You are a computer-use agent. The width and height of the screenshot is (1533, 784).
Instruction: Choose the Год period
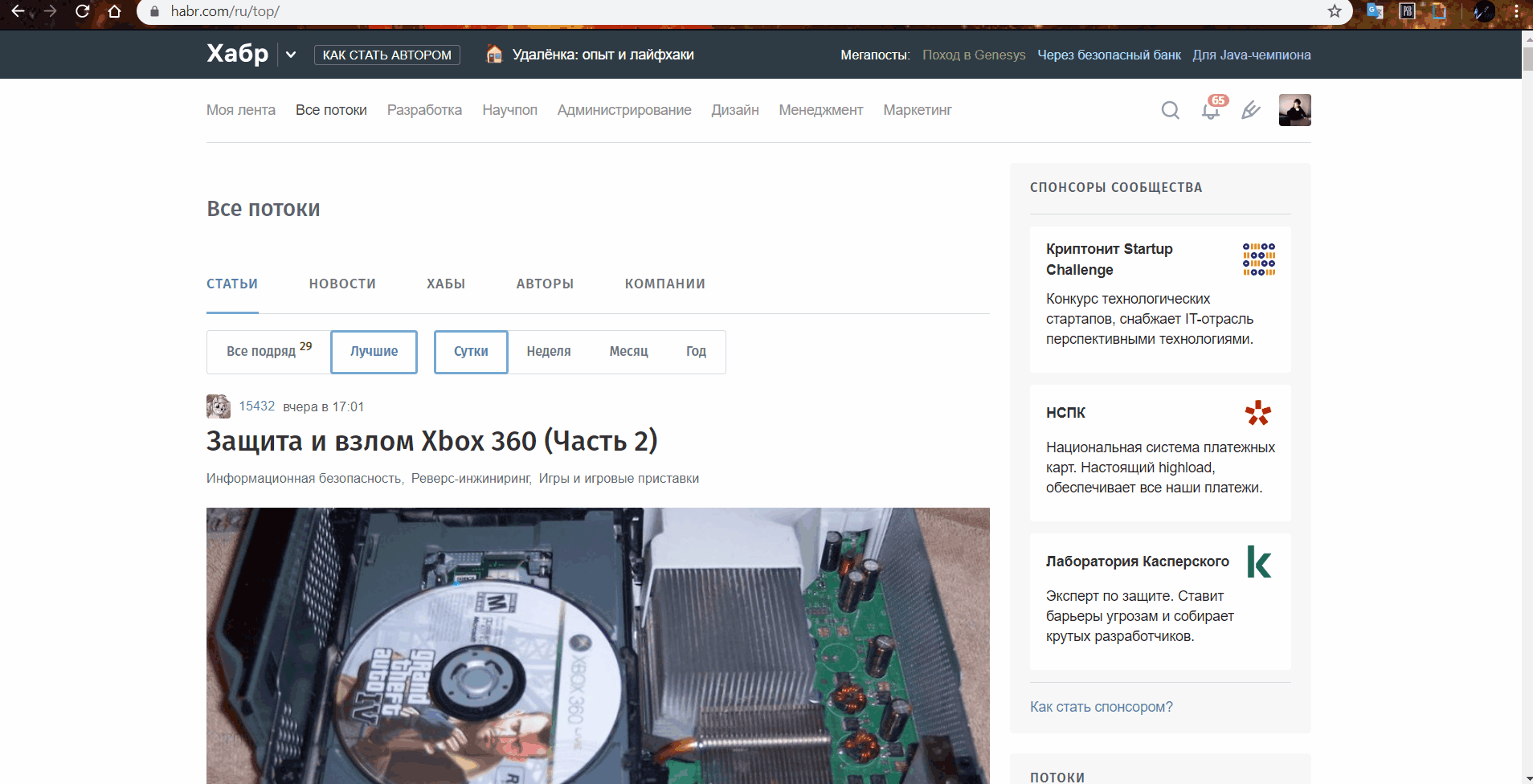point(696,352)
